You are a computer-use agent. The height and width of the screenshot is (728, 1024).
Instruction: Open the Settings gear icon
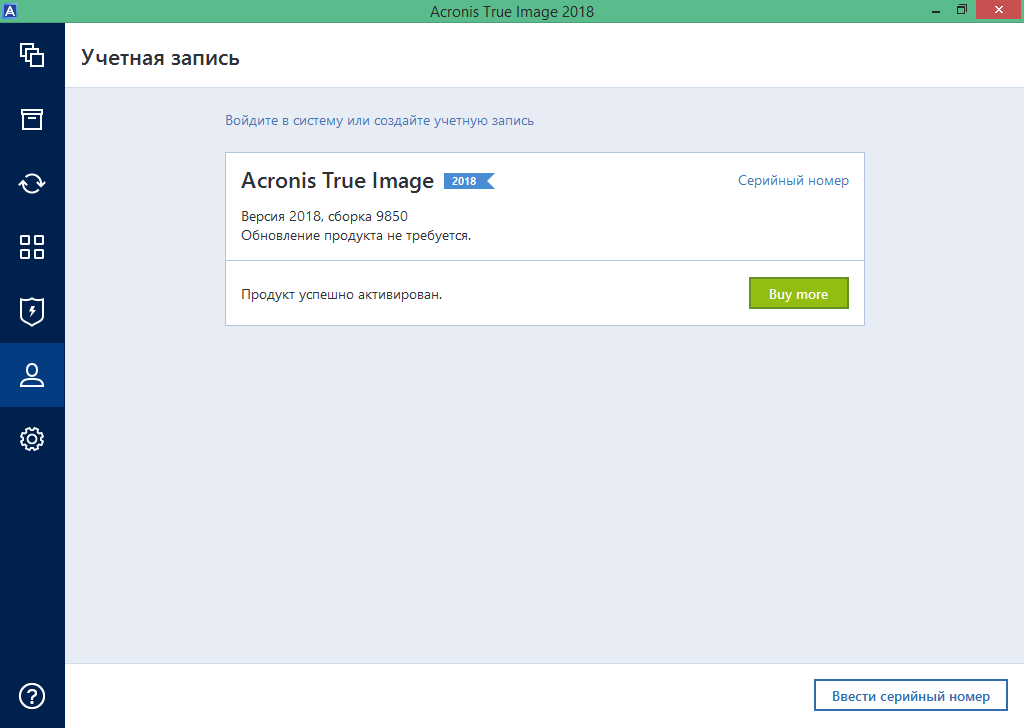tap(32, 439)
